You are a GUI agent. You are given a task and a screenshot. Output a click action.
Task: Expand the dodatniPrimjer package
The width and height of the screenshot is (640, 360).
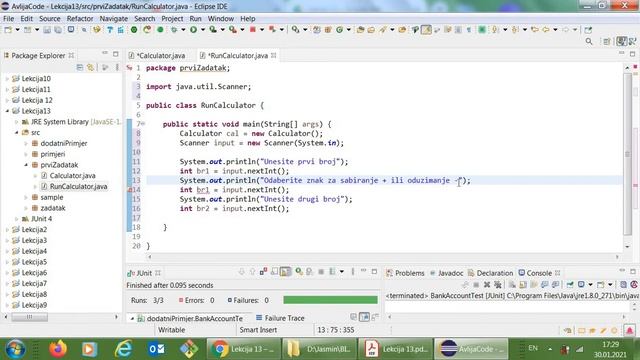click(26, 143)
